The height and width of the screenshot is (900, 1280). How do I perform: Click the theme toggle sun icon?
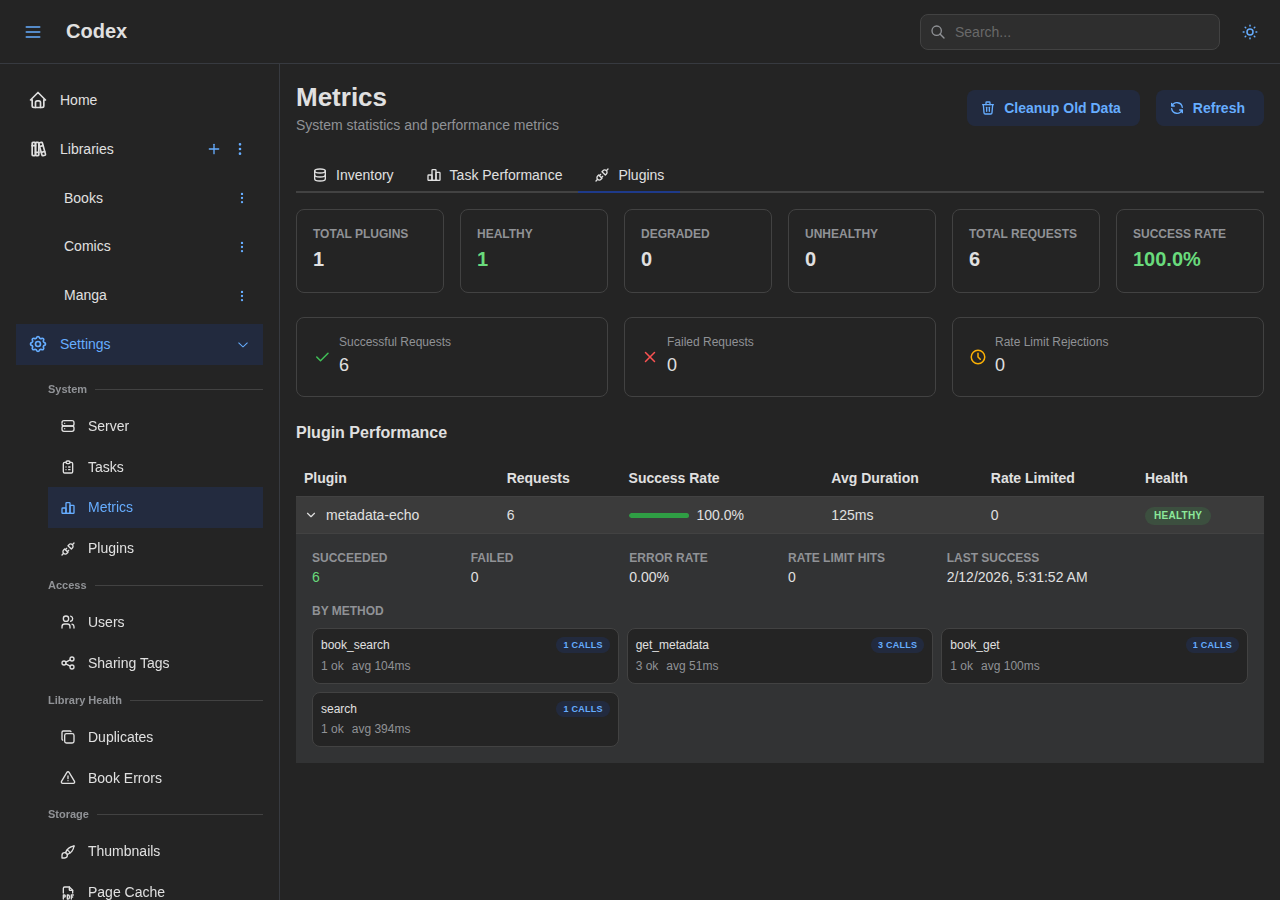click(x=1249, y=31)
